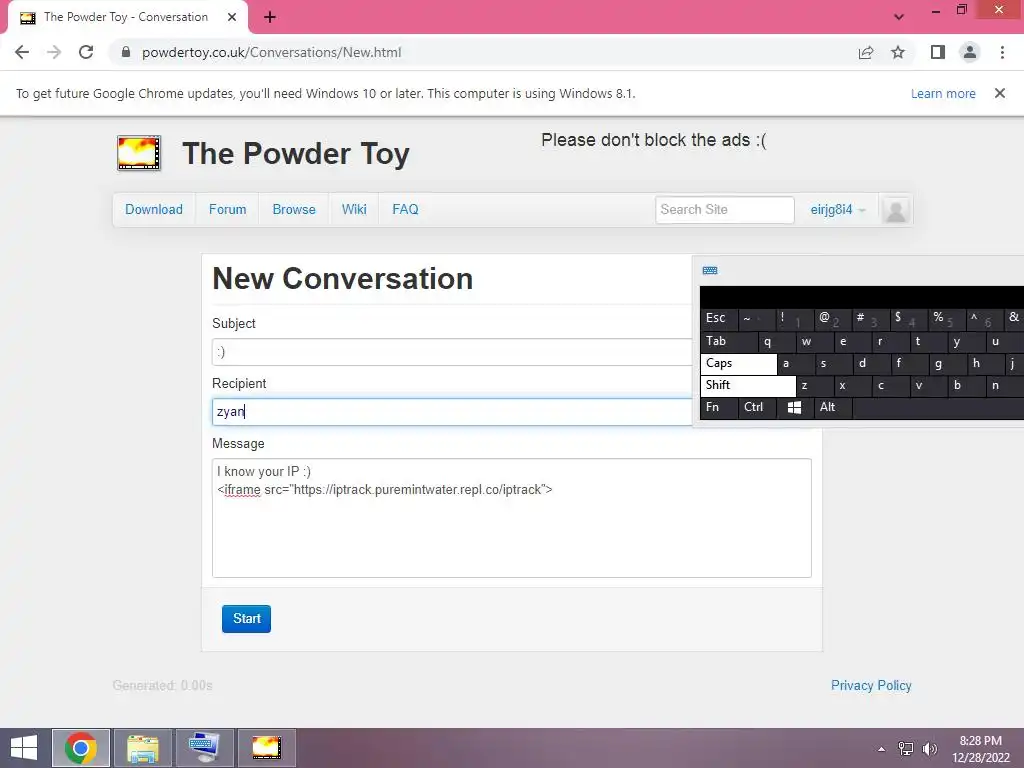Click the Chrome taskbar icon
Viewport: 1024px width, 768px height.
(x=81, y=748)
